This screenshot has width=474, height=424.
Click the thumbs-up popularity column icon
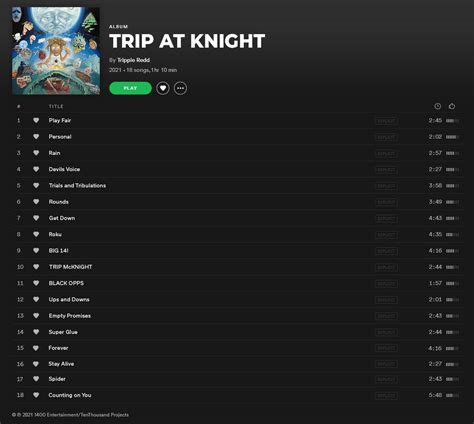(x=452, y=106)
